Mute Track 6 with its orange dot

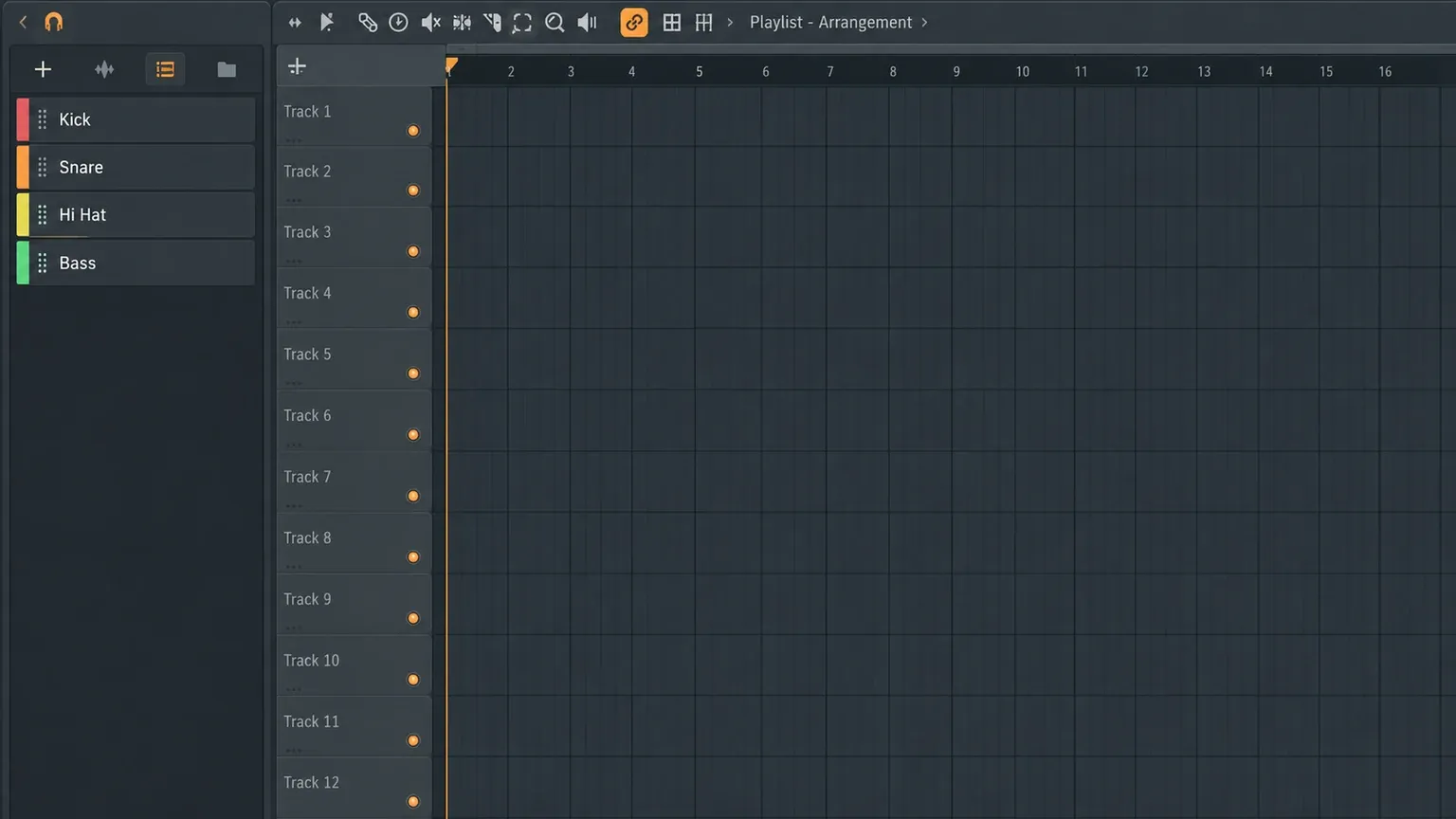(413, 435)
